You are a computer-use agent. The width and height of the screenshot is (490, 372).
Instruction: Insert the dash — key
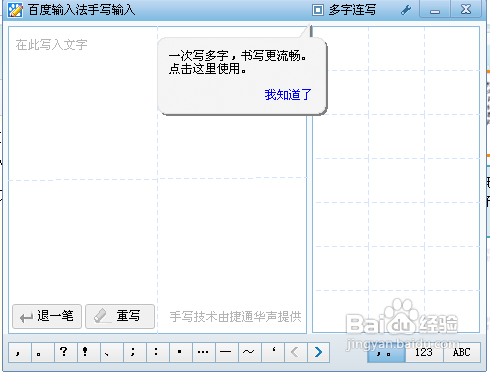(227, 352)
